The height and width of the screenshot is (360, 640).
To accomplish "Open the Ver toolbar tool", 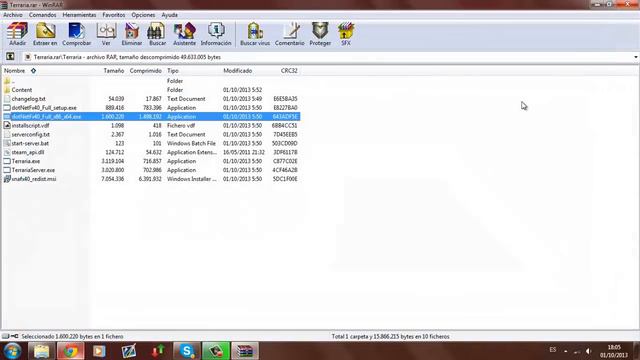I will pos(106,34).
